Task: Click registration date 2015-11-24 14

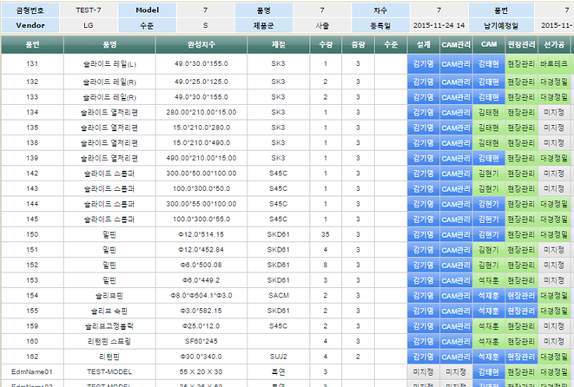Action: [x=439, y=26]
